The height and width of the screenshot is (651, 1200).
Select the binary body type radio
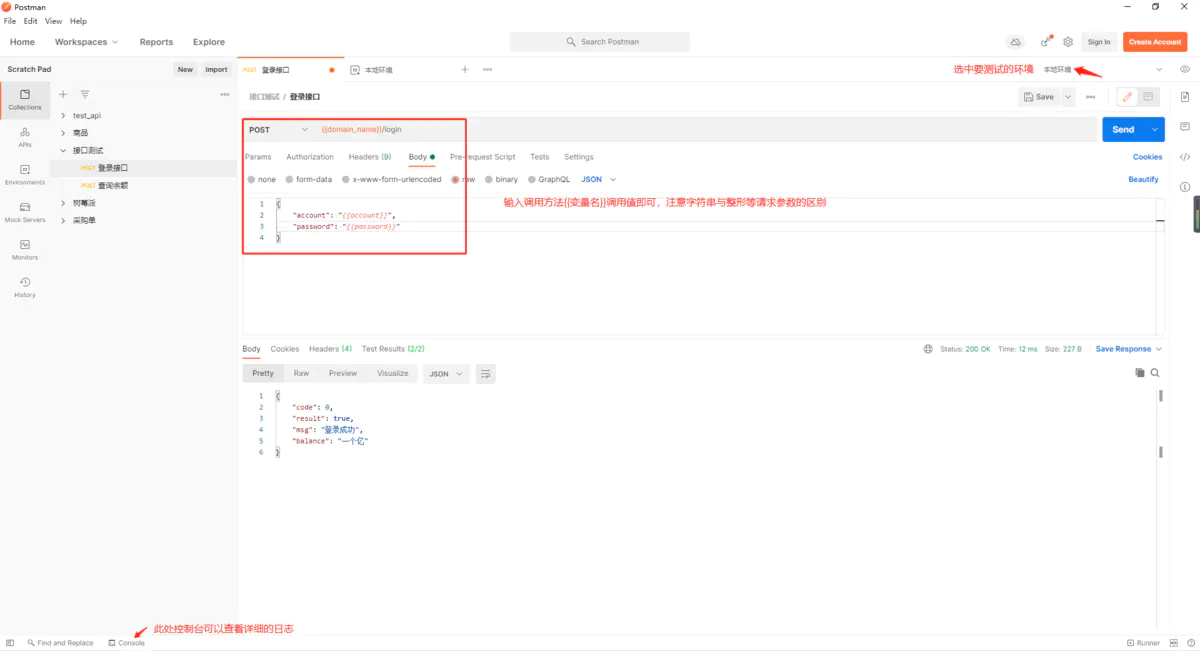[489, 180]
